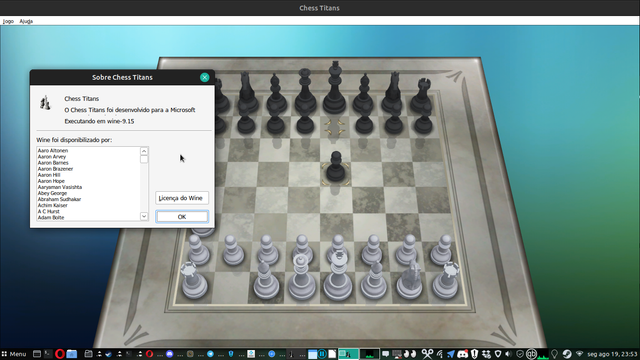Select A C Hurst in the list

click(49, 211)
